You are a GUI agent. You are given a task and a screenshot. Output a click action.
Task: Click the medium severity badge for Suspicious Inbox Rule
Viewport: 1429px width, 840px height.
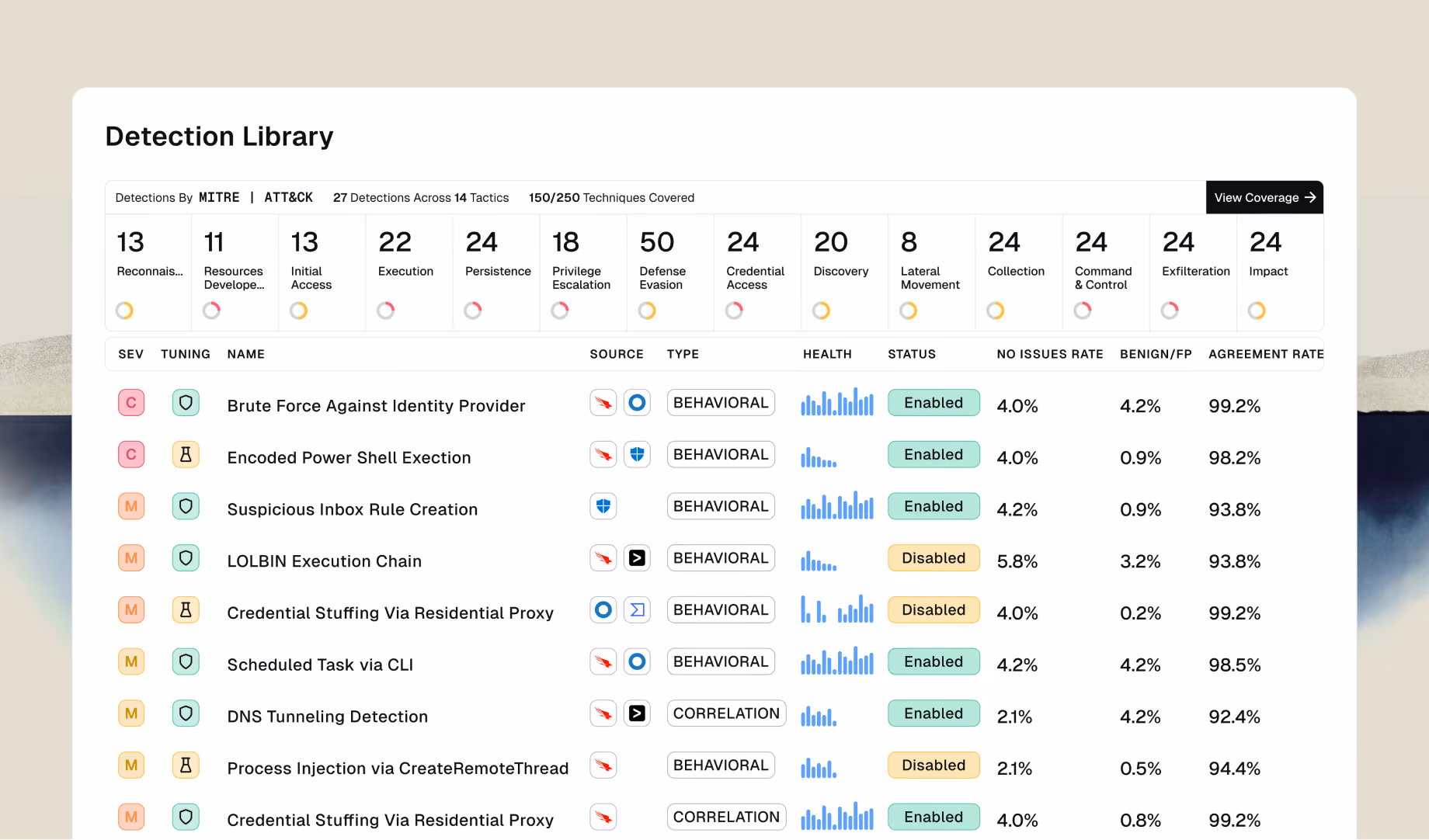click(131, 506)
